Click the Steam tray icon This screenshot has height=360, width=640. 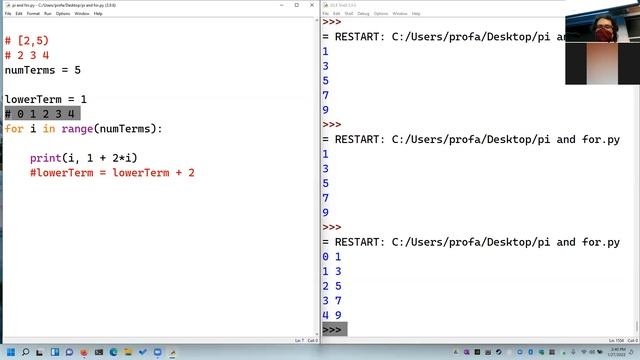click(x=498, y=352)
